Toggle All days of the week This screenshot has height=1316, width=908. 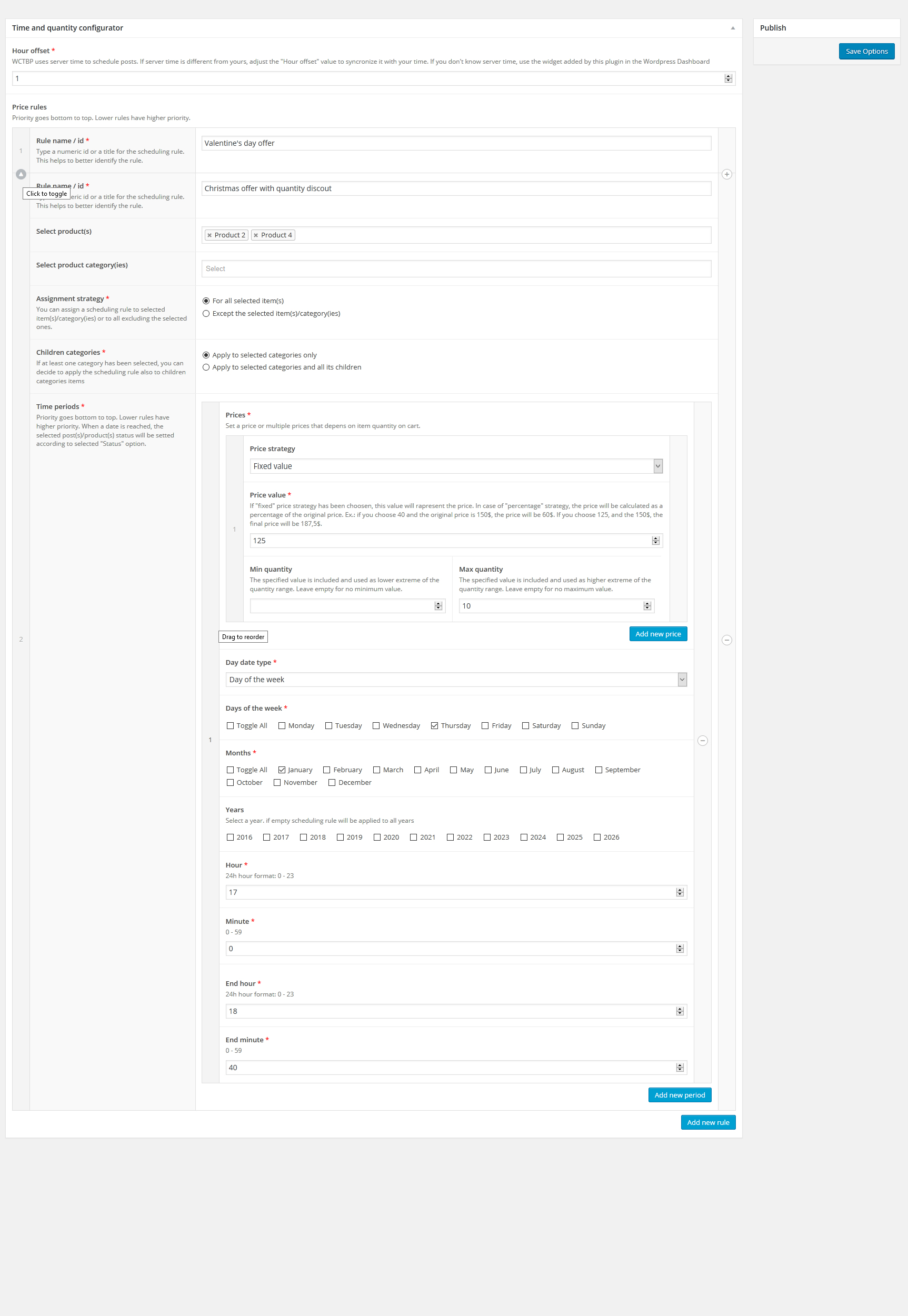click(x=231, y=725)
